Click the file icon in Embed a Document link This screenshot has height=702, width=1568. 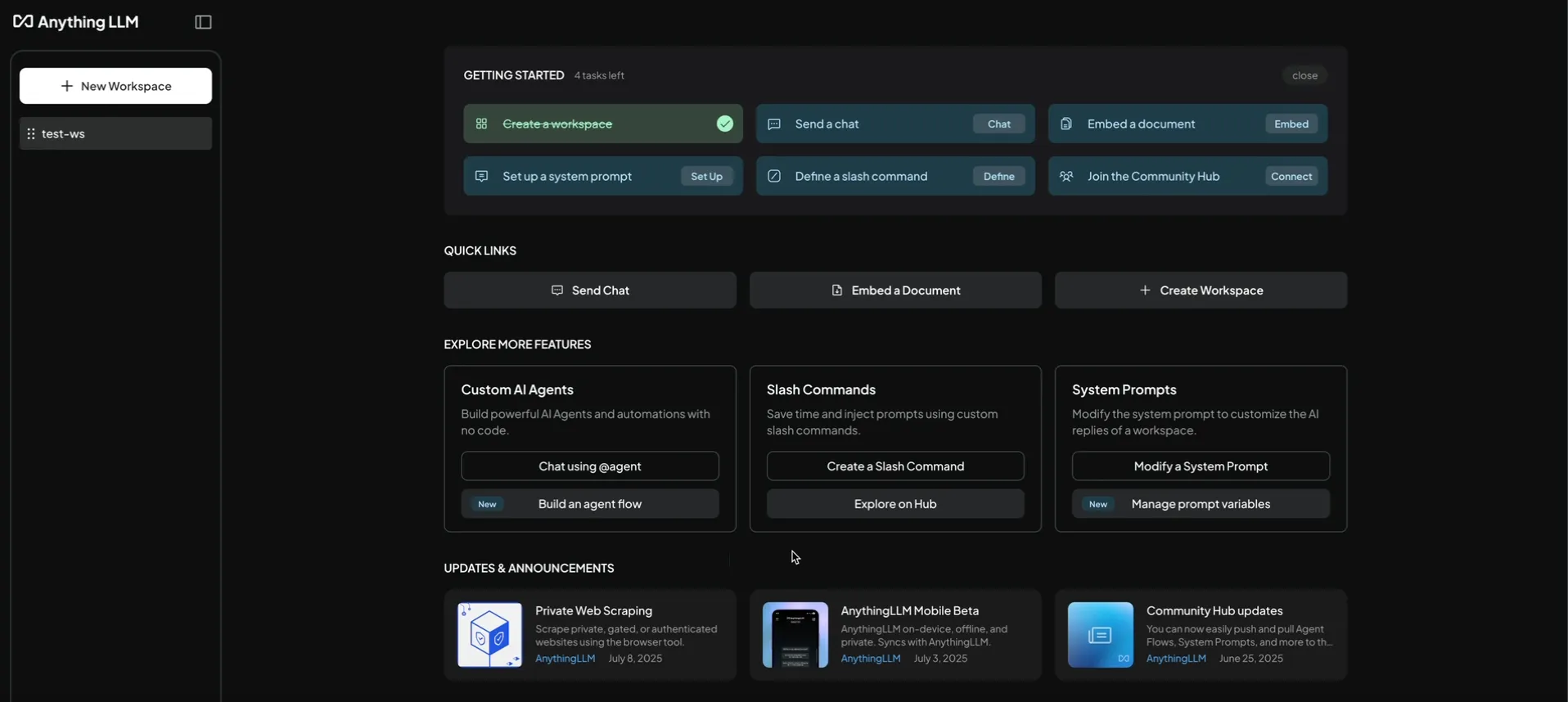pos(837,290)
